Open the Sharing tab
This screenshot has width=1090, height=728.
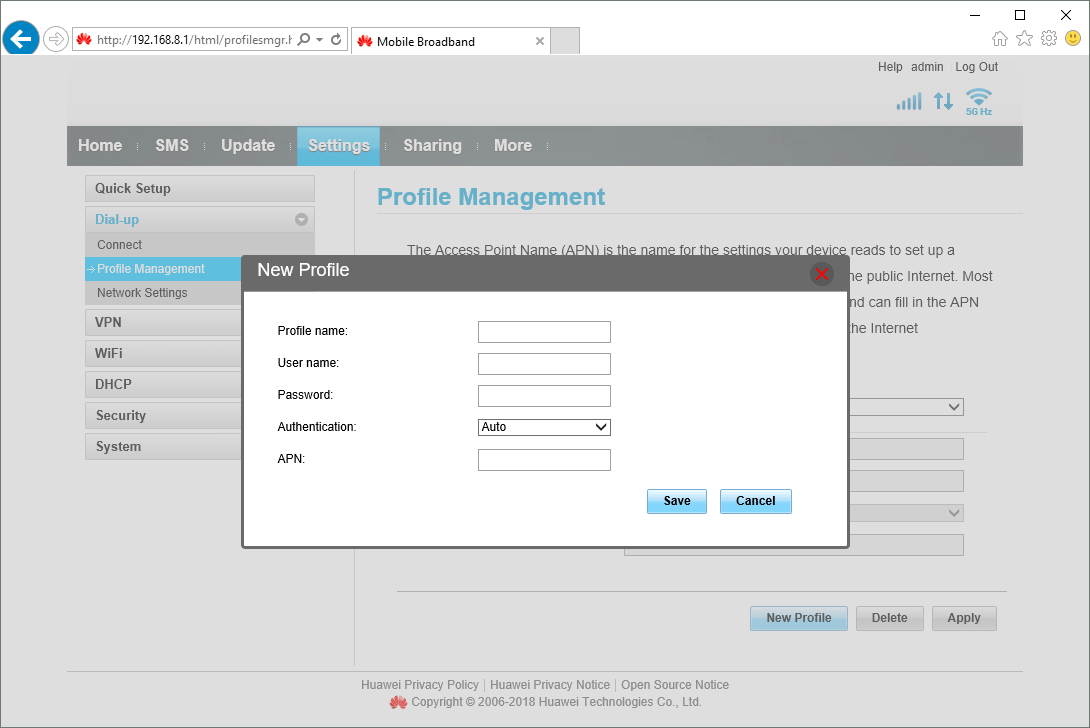[x=432, y=146]
